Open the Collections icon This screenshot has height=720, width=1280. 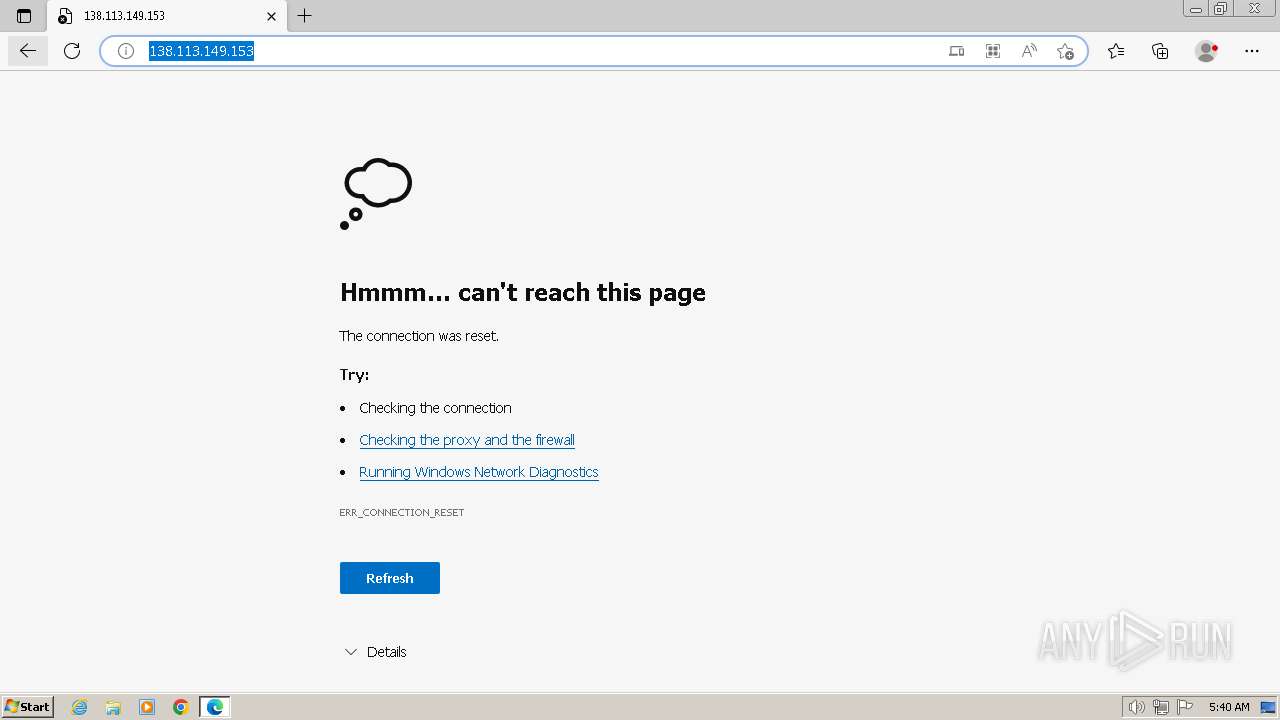pos(1160,51)
